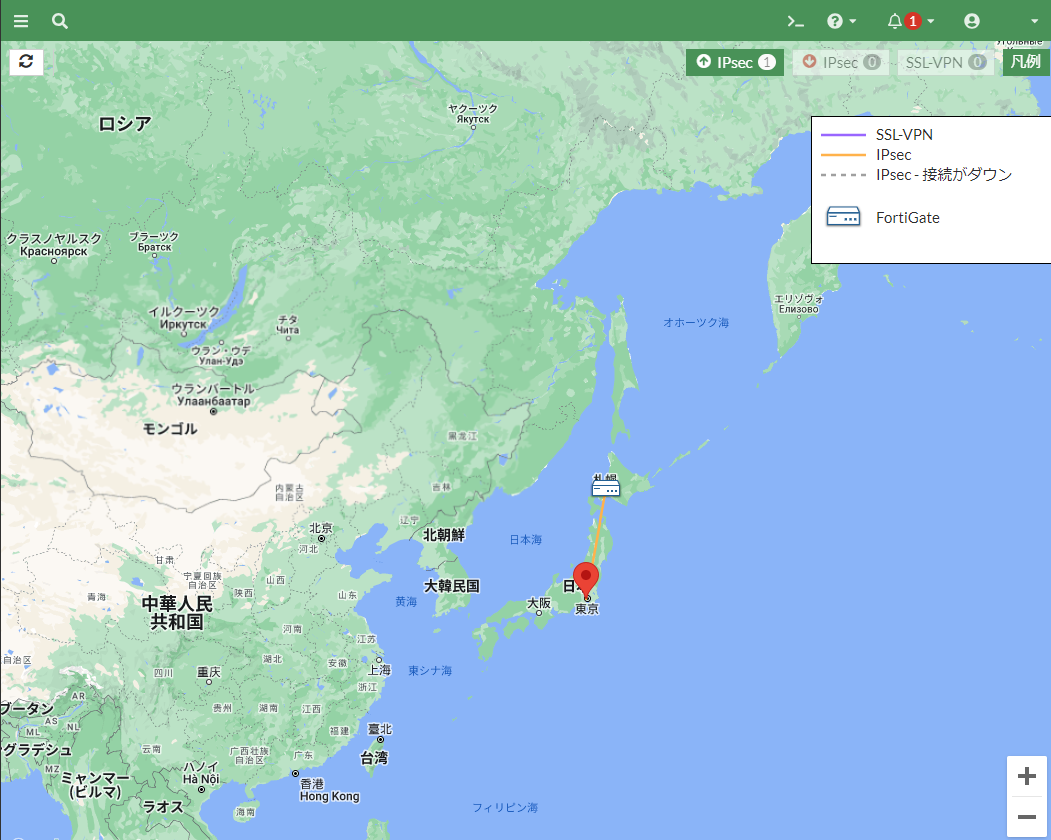The width and height of the screenshot is (1051, 840).
Task: Zoom out the map with minus button
Action: click(1026, 817)
